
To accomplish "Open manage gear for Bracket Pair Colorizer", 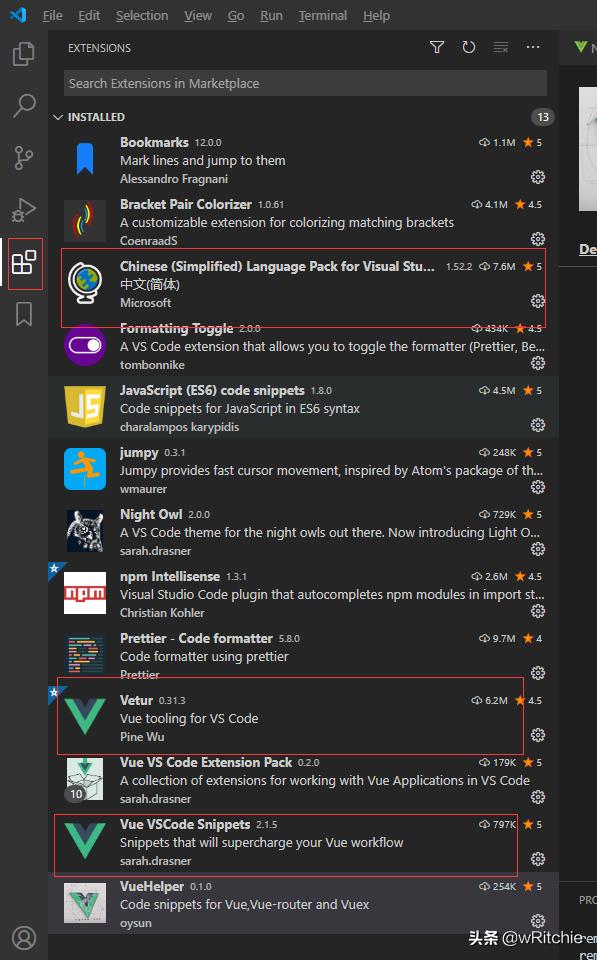I will (x=538, y=239).
